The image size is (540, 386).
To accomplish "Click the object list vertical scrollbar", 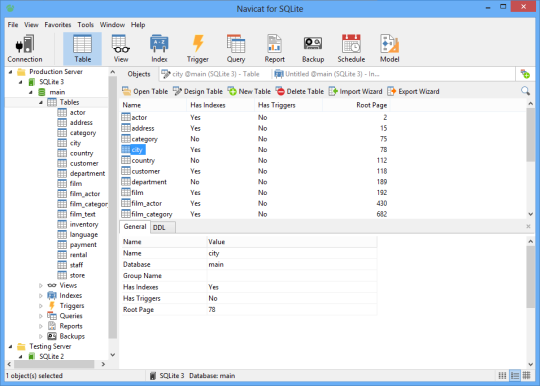I will point(530,134).
